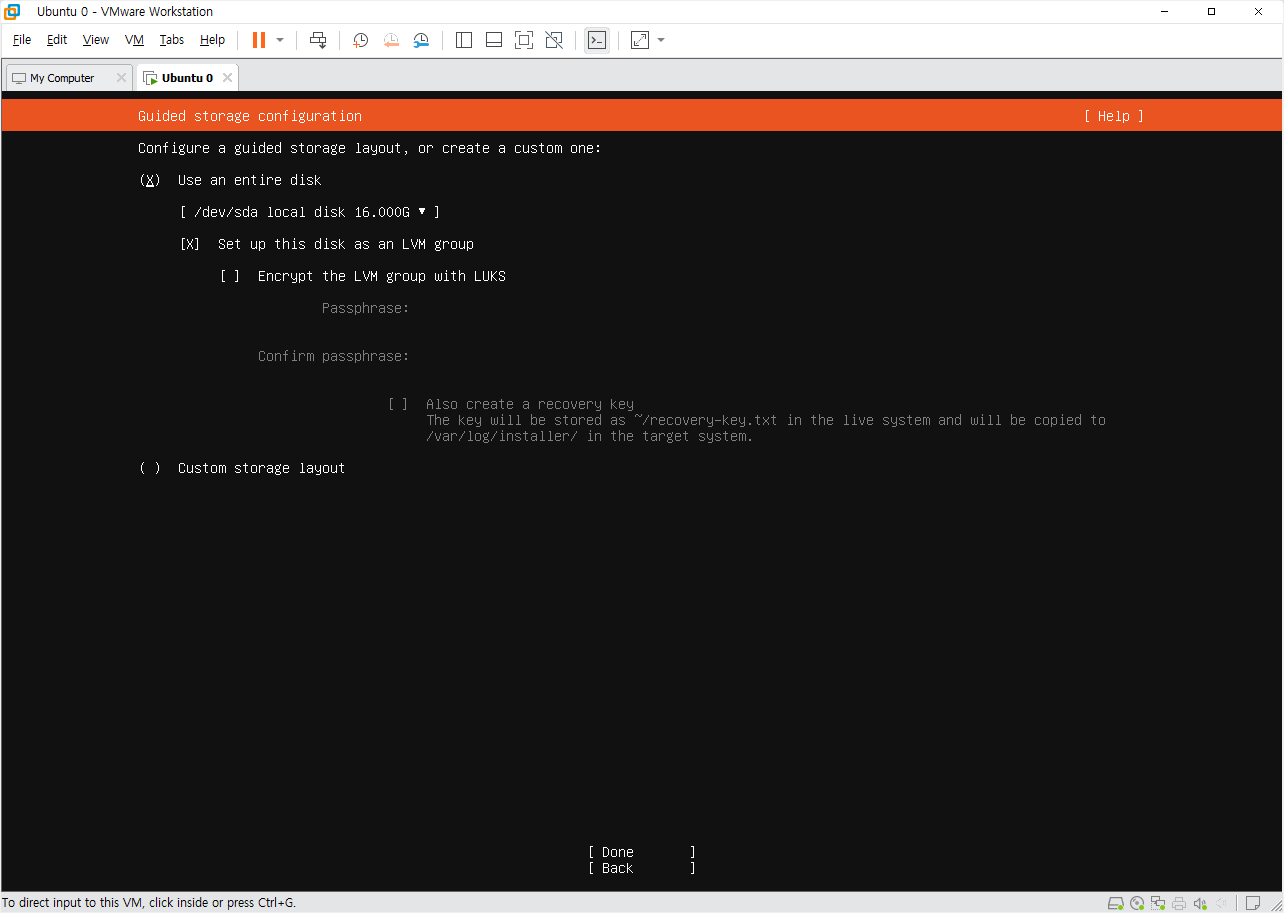This screenshot has height=913, width=1284.
Task: Open the Edit menu
Action: tap(57, 40)
